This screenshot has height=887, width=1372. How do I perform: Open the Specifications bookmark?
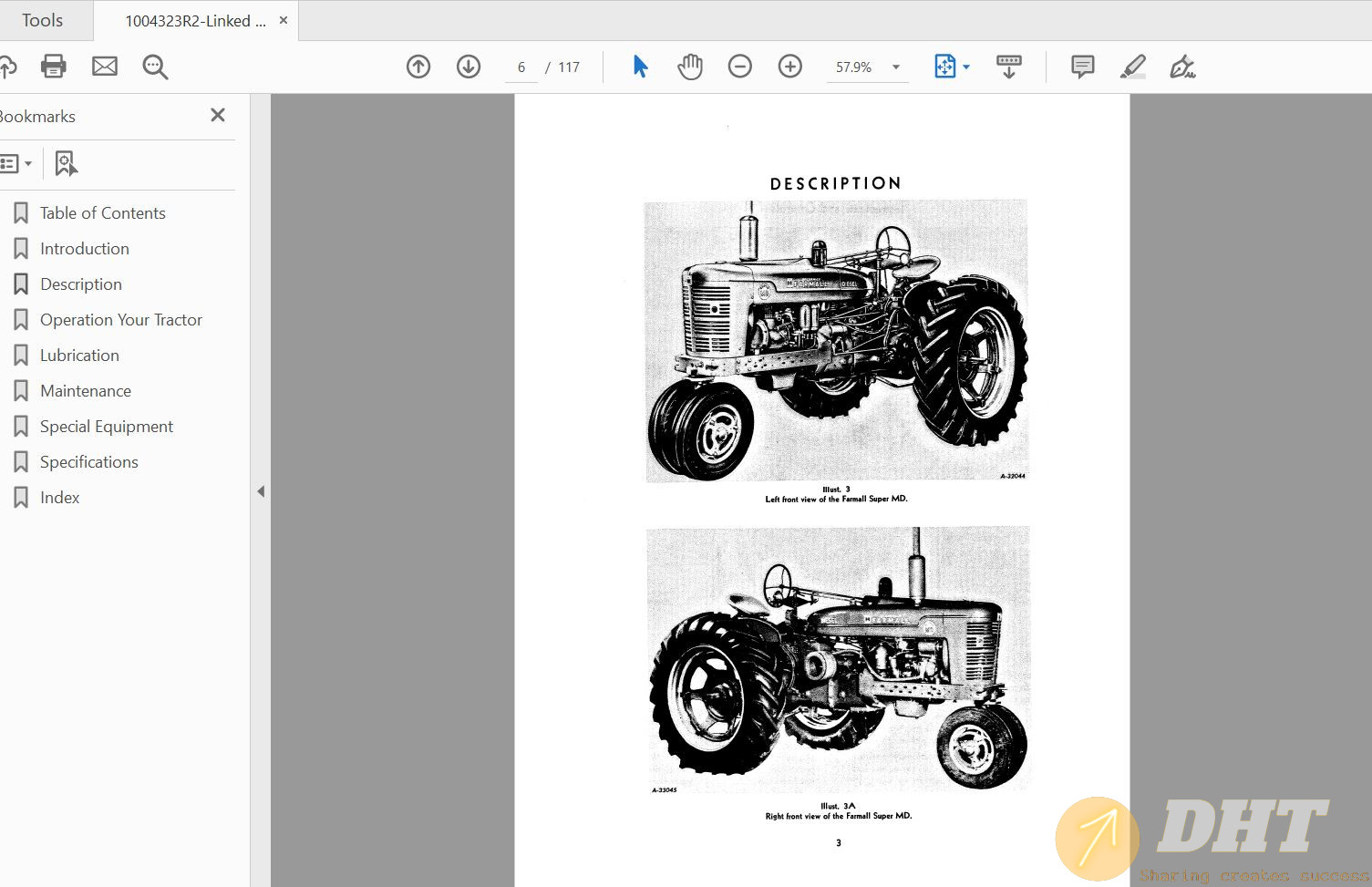(x=88, y=462)
